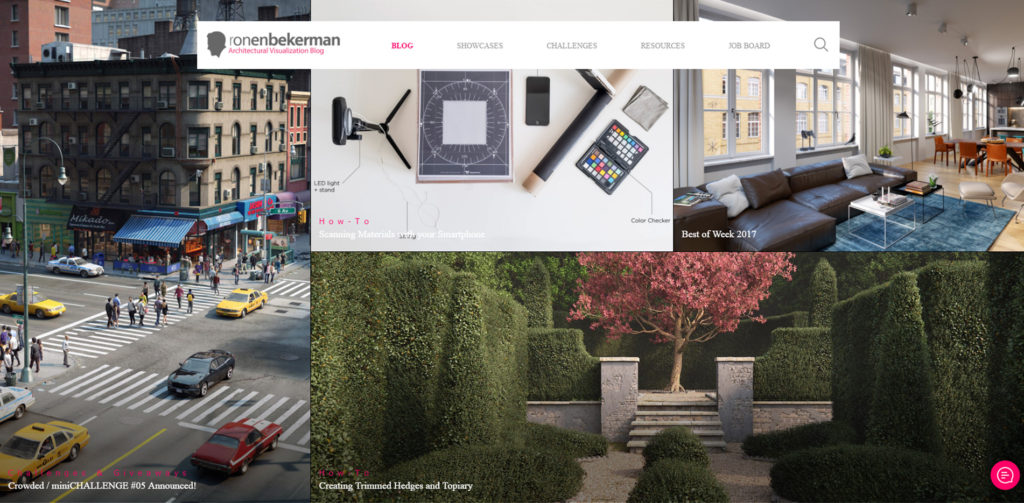Screen dimensions: 1024x503
Task: Open 'Creating Trimmed Hedges and Topiary' title
Action: click(x=395, y=486)
